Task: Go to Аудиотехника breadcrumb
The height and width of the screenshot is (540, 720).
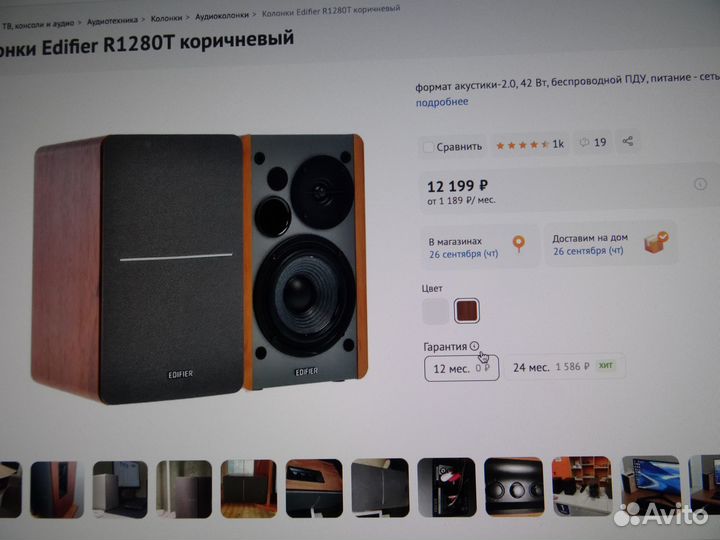Action: pyautogui.click(x=112, y=21)
